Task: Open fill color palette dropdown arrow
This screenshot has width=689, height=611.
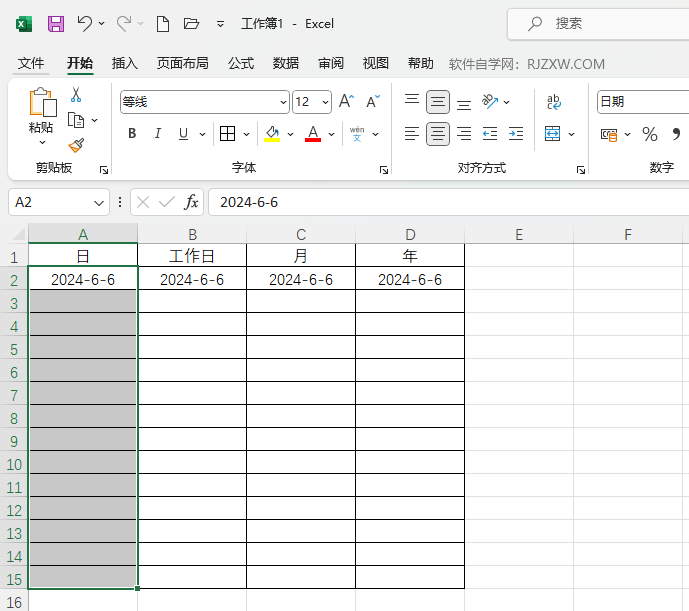Action: pos(290,134)
